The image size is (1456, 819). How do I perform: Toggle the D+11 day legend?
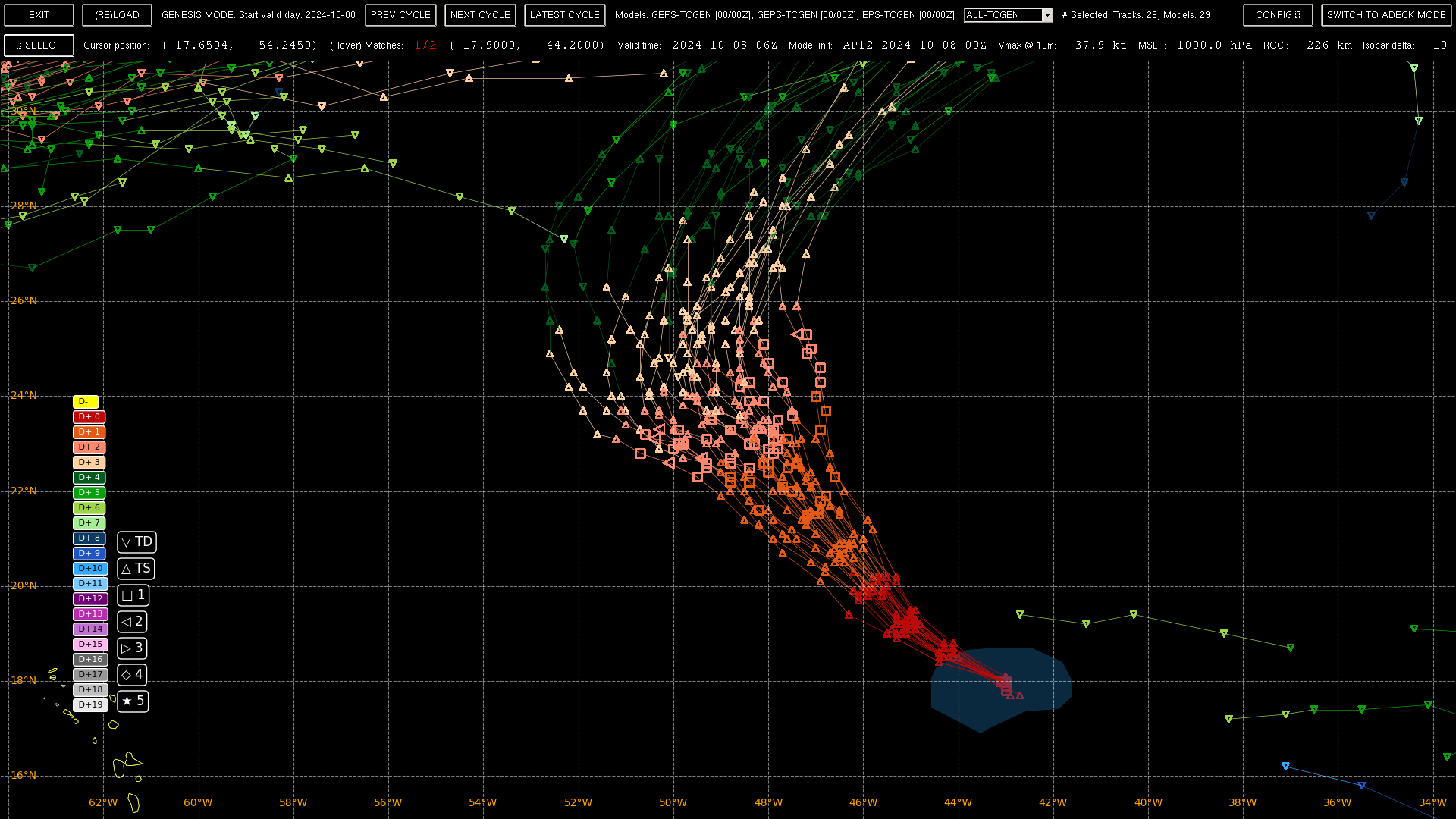(90, 584)
